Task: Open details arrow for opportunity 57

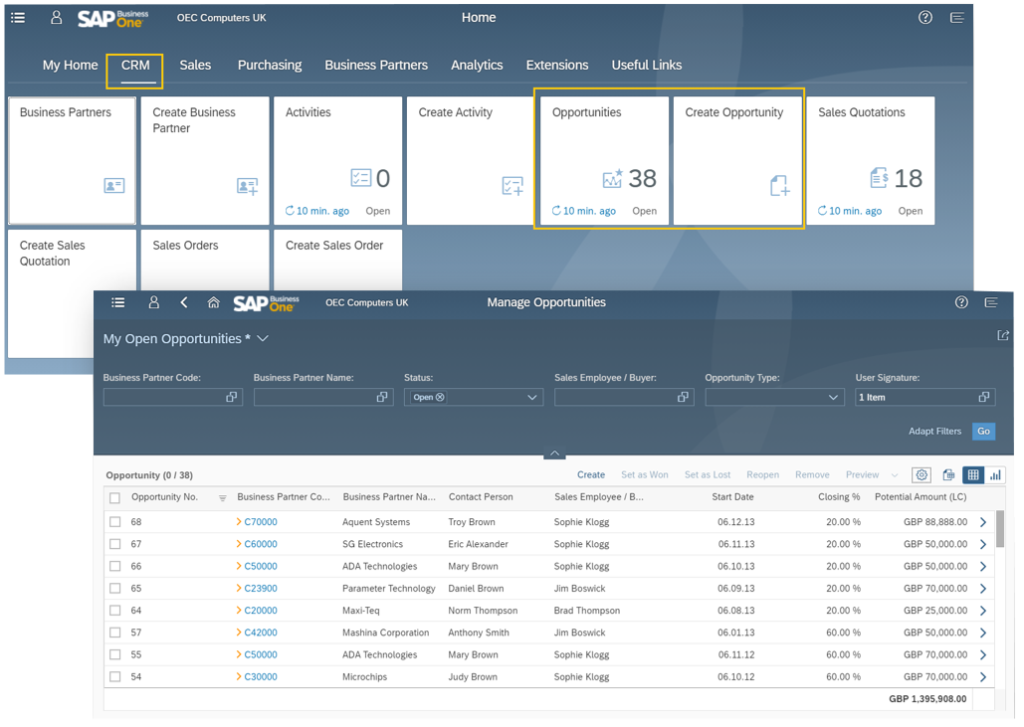Action: click(983, 633)
